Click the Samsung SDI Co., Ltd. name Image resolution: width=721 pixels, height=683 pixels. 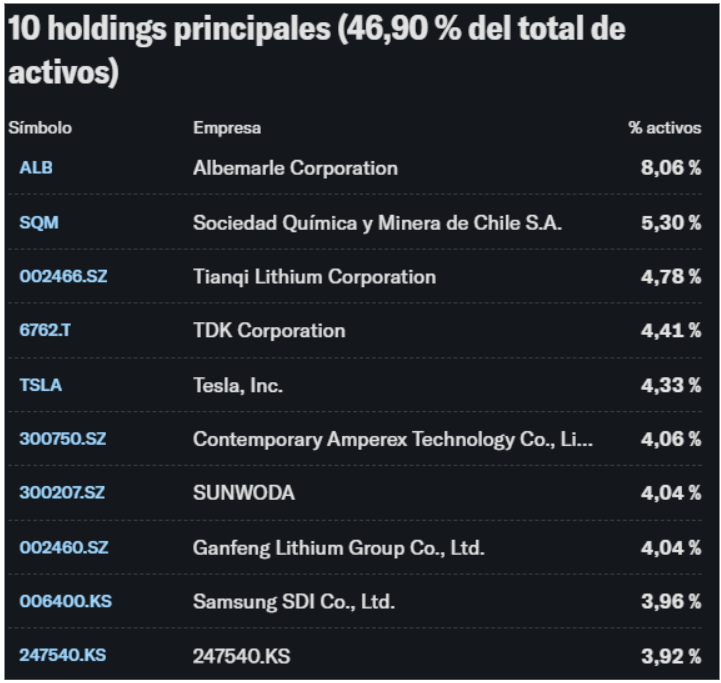point(294,601)
